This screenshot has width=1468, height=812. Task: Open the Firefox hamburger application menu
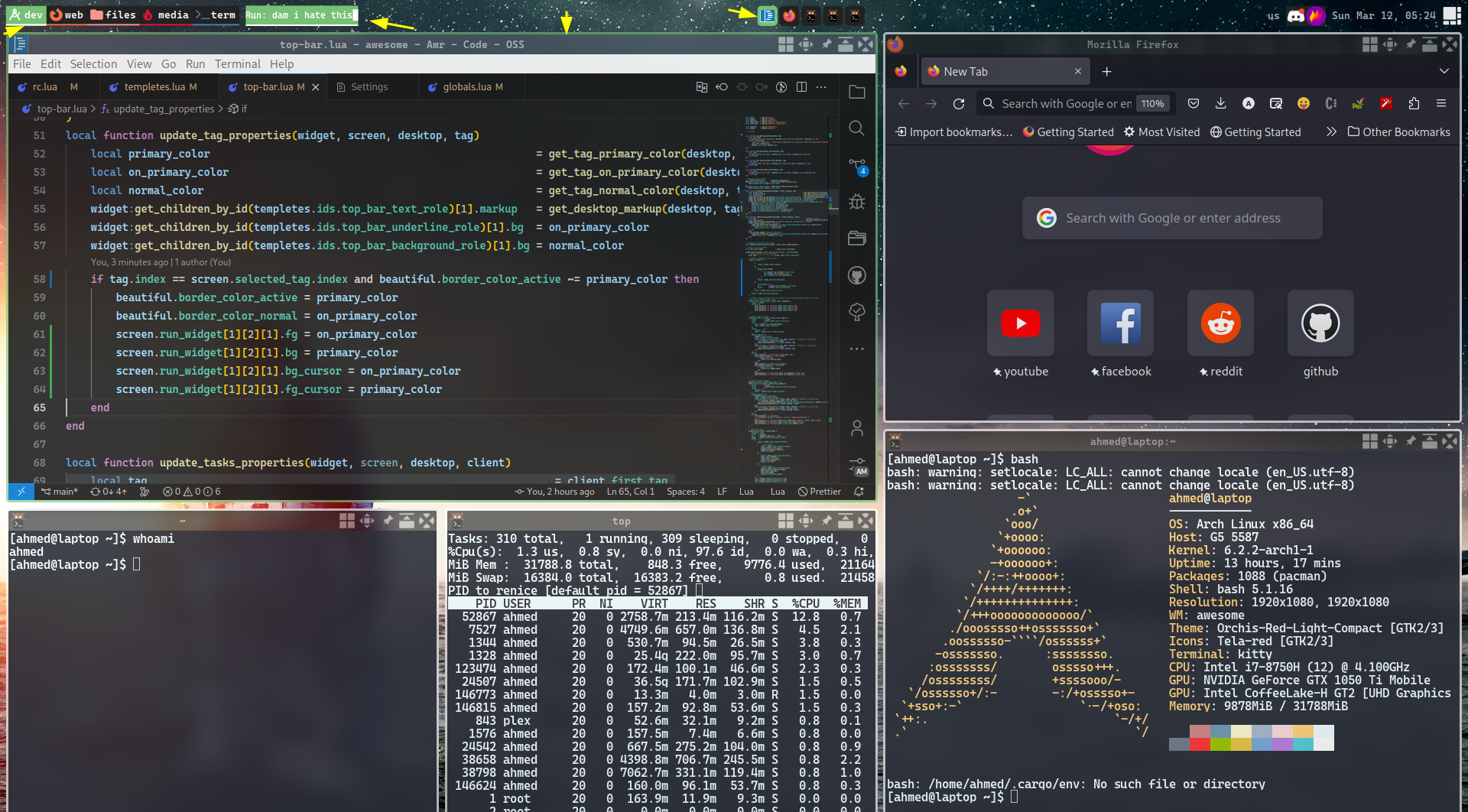pos(1441,103)
